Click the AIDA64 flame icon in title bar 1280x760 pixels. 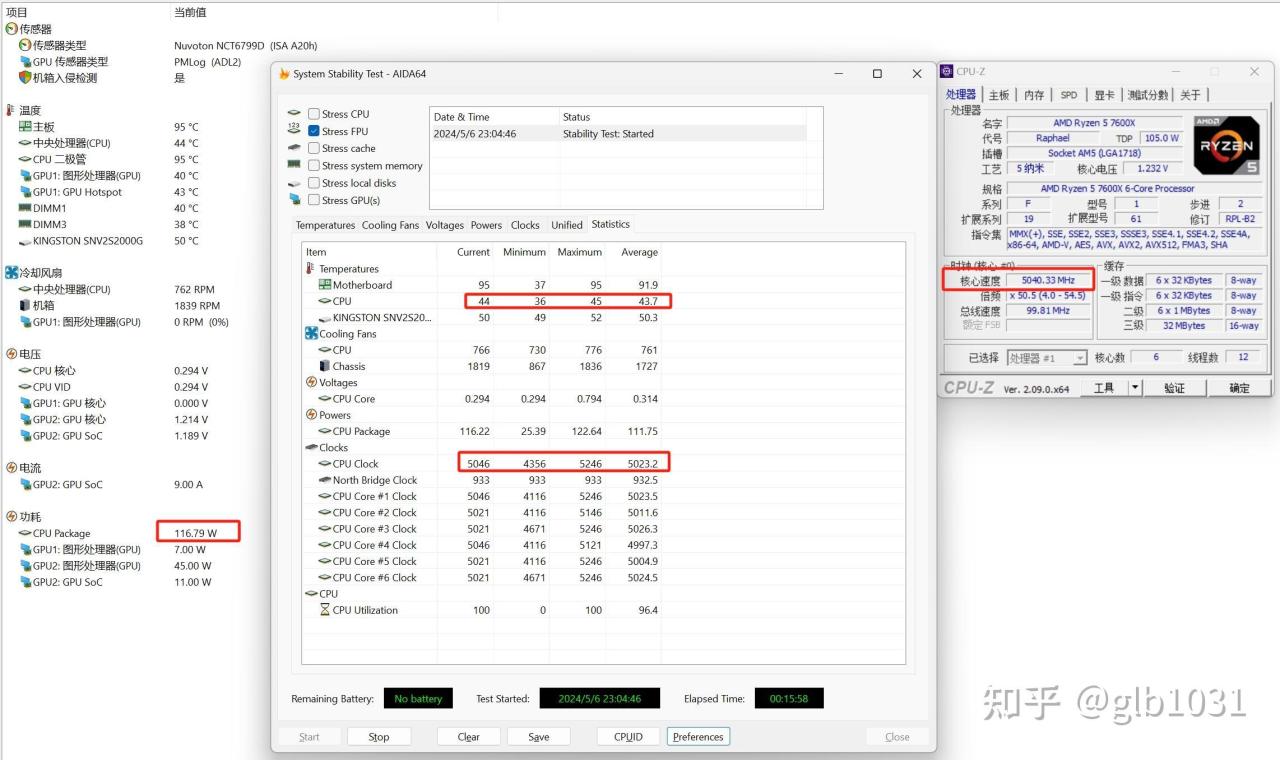(x=284, y=74)
